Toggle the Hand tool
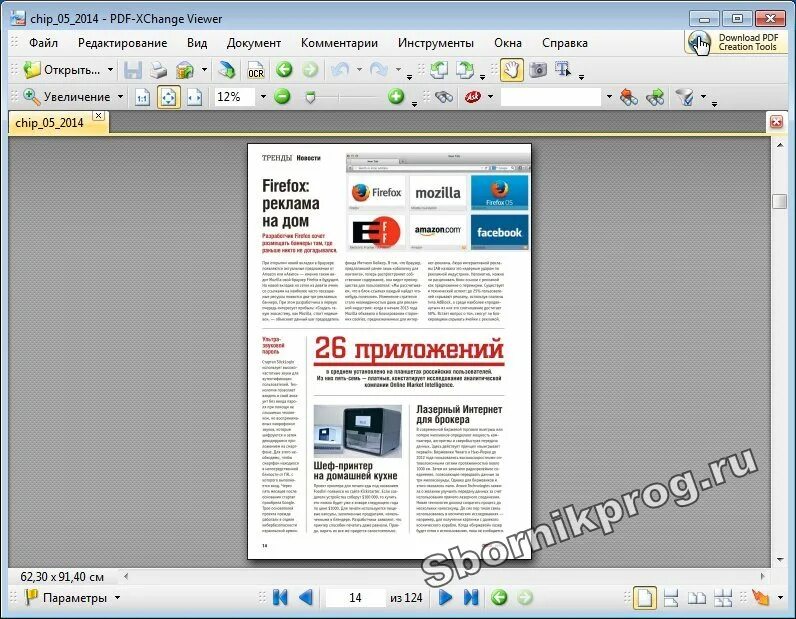The width and height of the screenshot is (796, 619). 511,70
